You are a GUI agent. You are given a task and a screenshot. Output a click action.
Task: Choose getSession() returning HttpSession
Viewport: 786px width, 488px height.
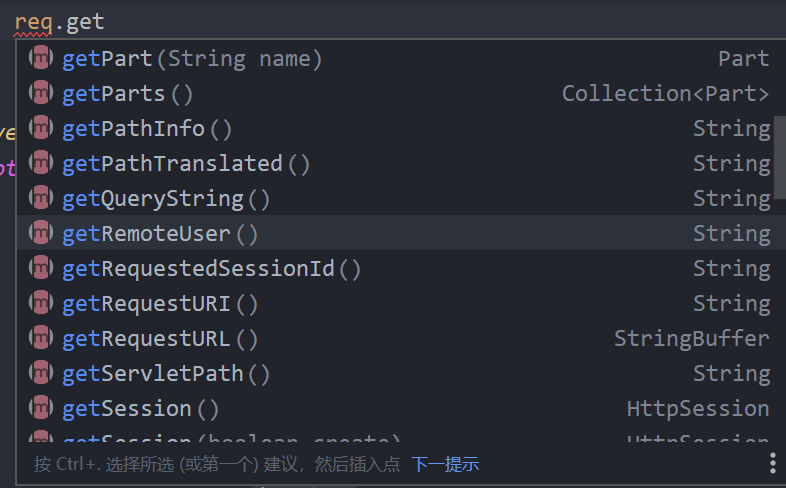[x=140, y=409]
